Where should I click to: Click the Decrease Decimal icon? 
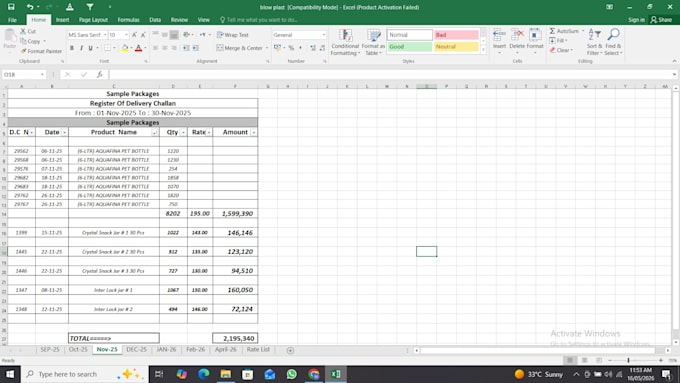tap(322, 48)
